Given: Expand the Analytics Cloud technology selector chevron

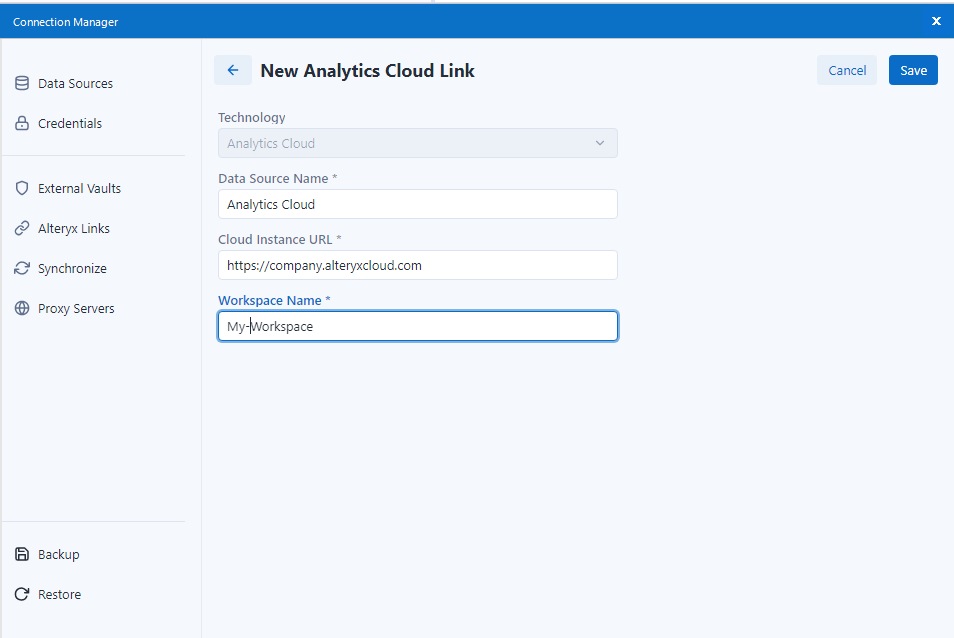Looking at the screenshot, I should 600,143.
